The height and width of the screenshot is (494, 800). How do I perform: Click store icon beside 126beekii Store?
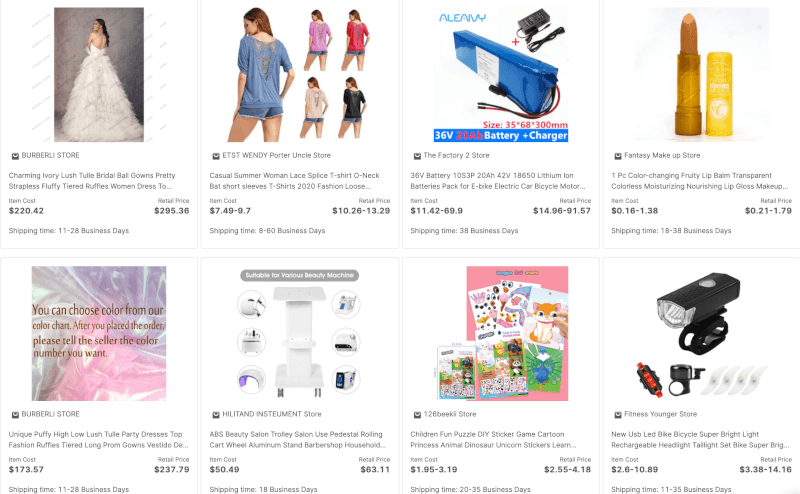(x=417, y=414)
